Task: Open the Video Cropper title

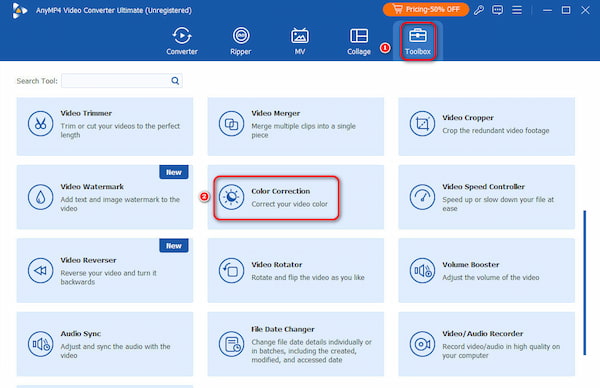Action: (x=468, y=118)
